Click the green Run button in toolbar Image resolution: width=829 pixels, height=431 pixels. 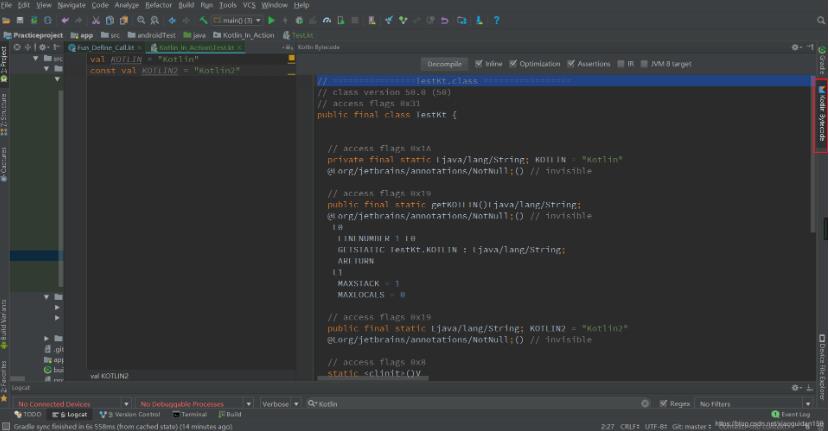(x=272, y=19)
